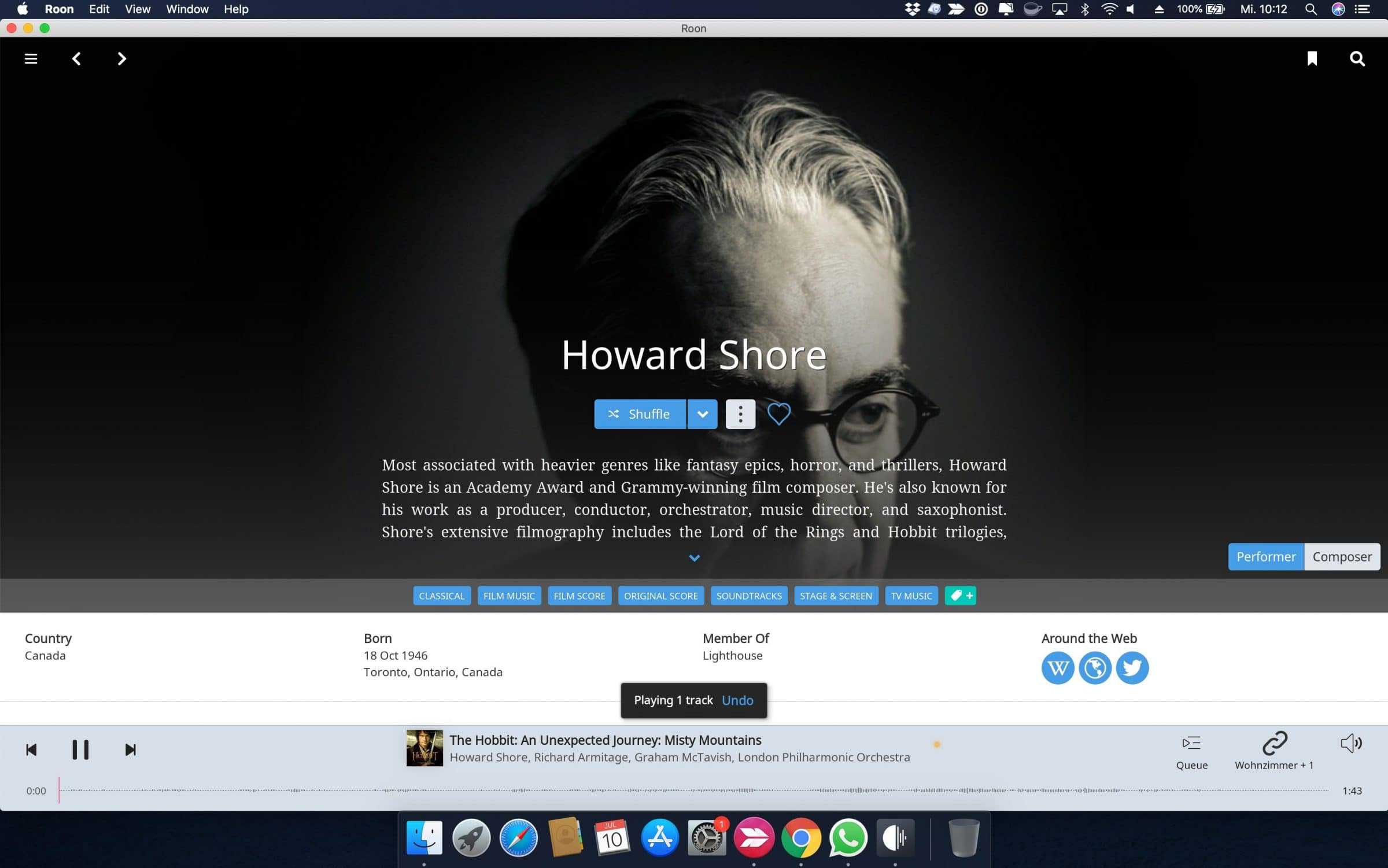The image size is (1388, 868).
Task: Open the volume speaker control
Action: 1351,743
